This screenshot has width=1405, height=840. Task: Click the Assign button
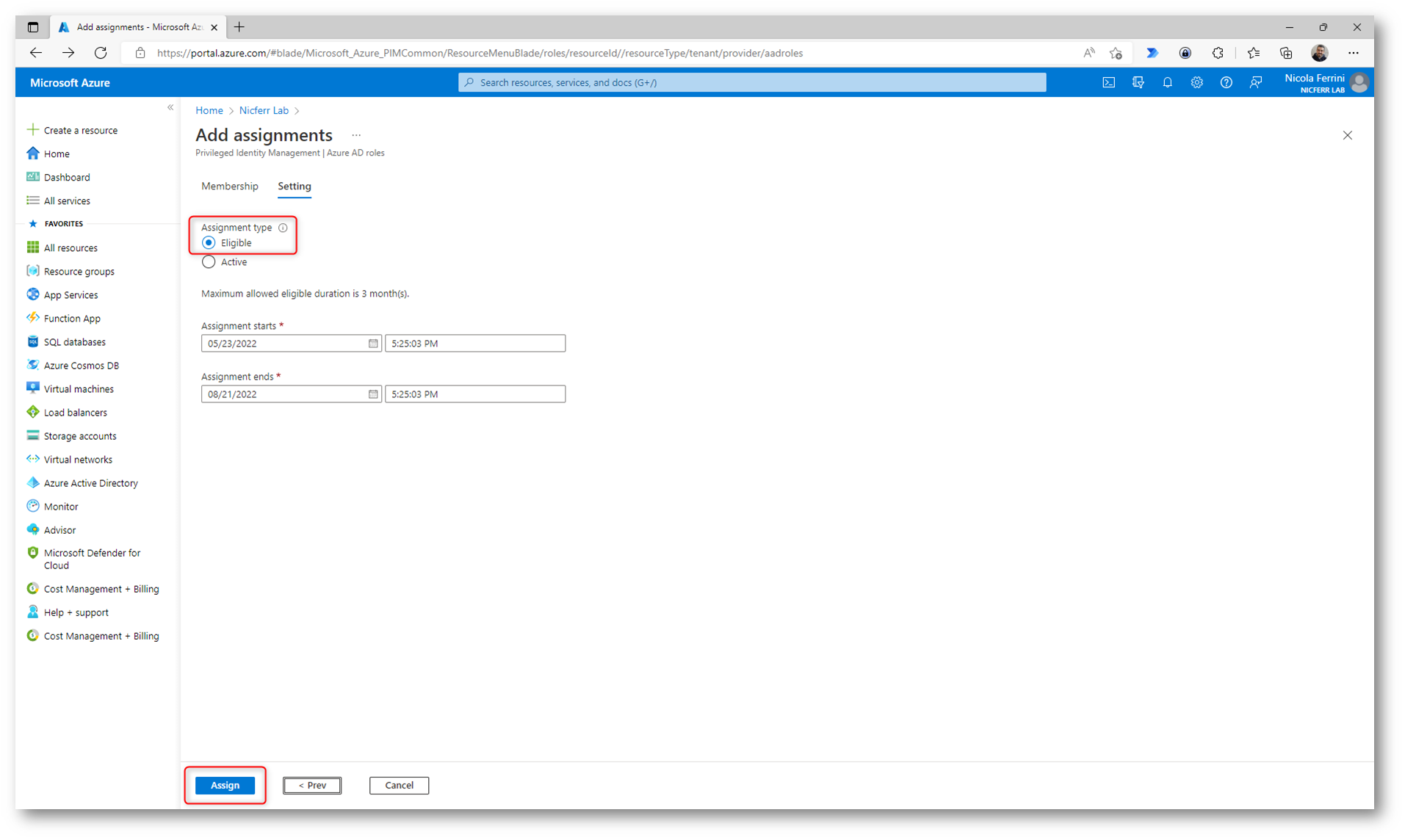click(x=225, y=785)
